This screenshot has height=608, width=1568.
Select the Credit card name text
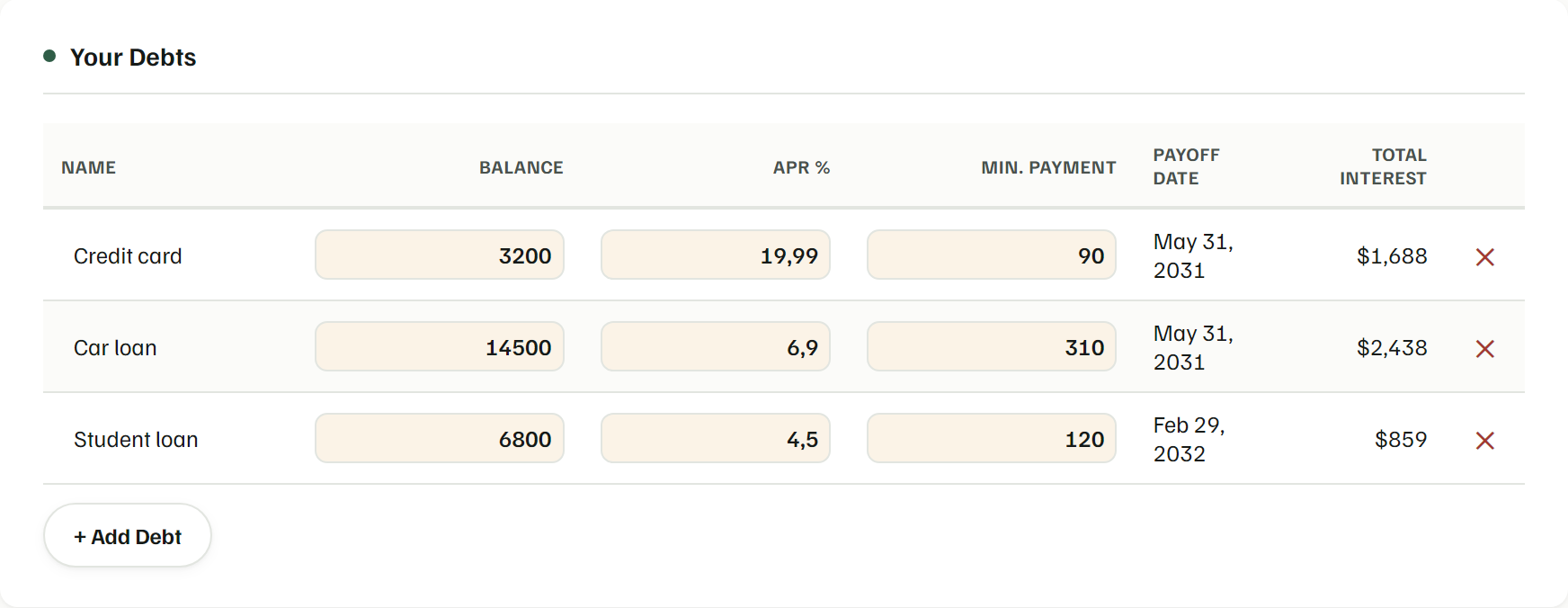tap(128, 256)
